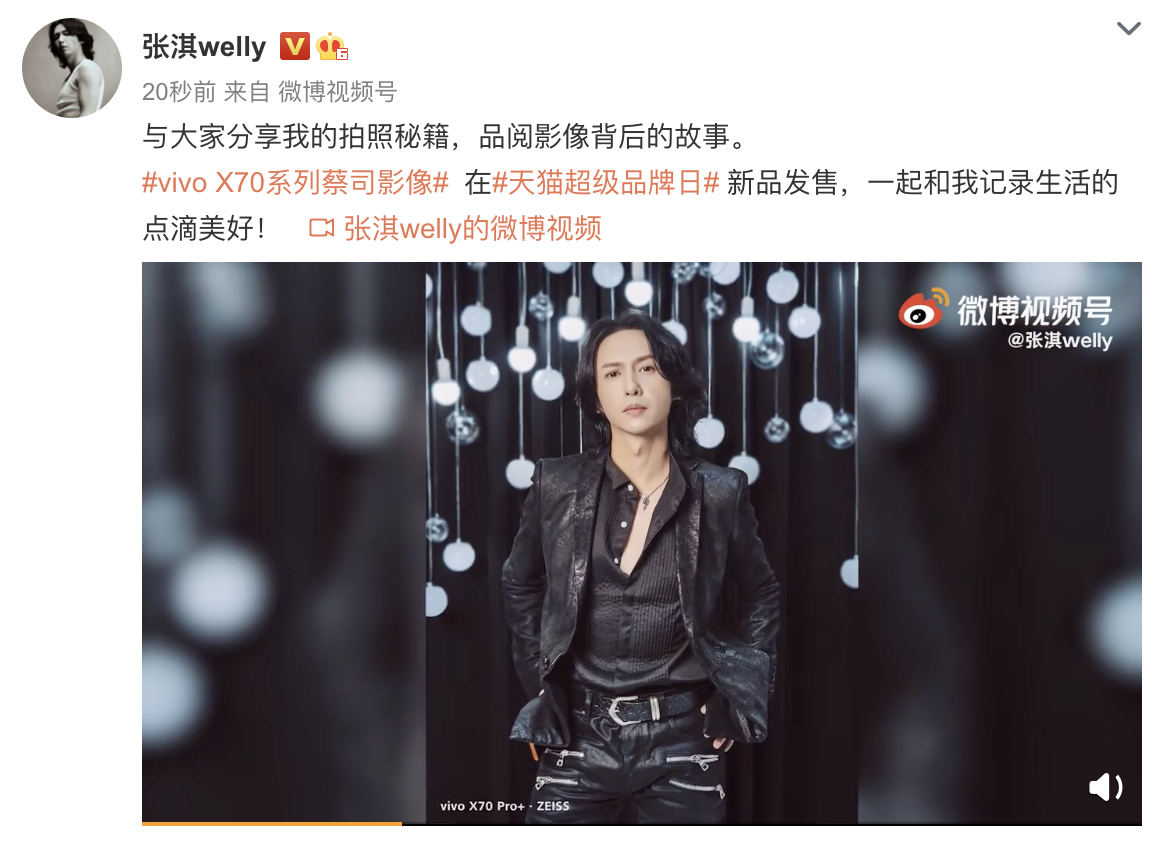Mute the video with speaker icon
Image resolution: width=1164 pixels, height=842 pixels.
coord(1105,786)
